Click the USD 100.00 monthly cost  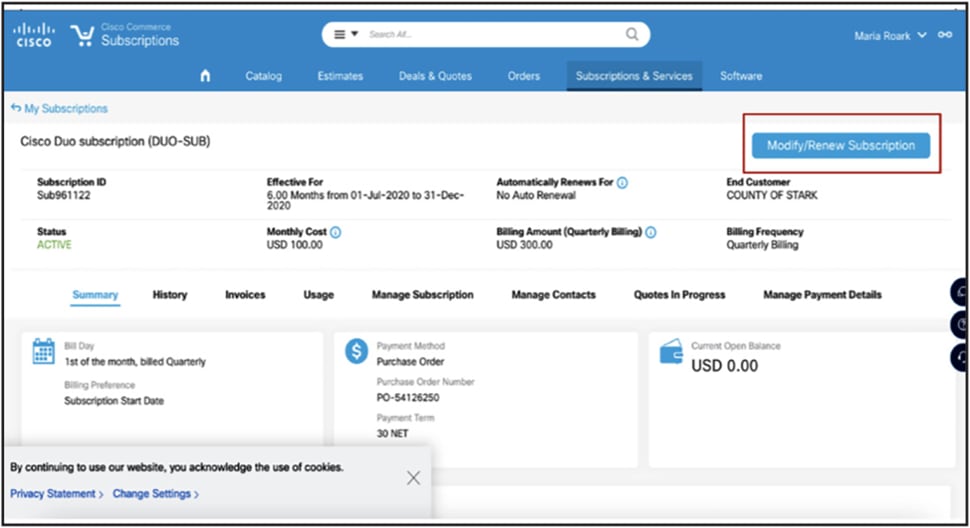coord(294,245)
